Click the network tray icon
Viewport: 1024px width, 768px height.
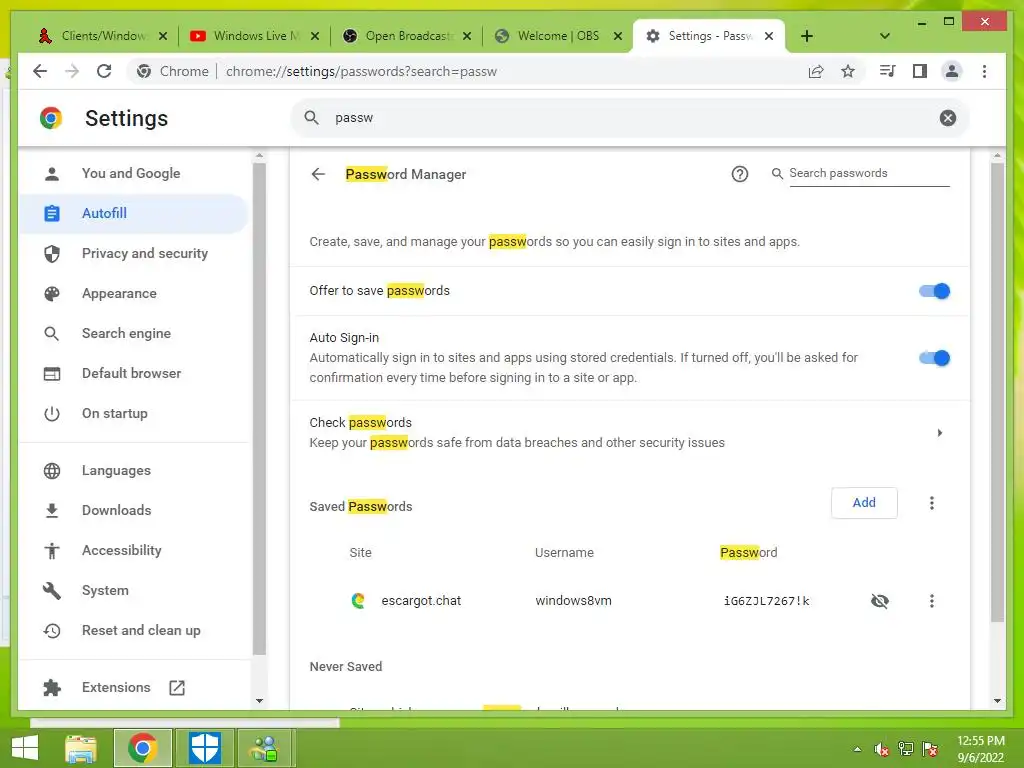906,749
